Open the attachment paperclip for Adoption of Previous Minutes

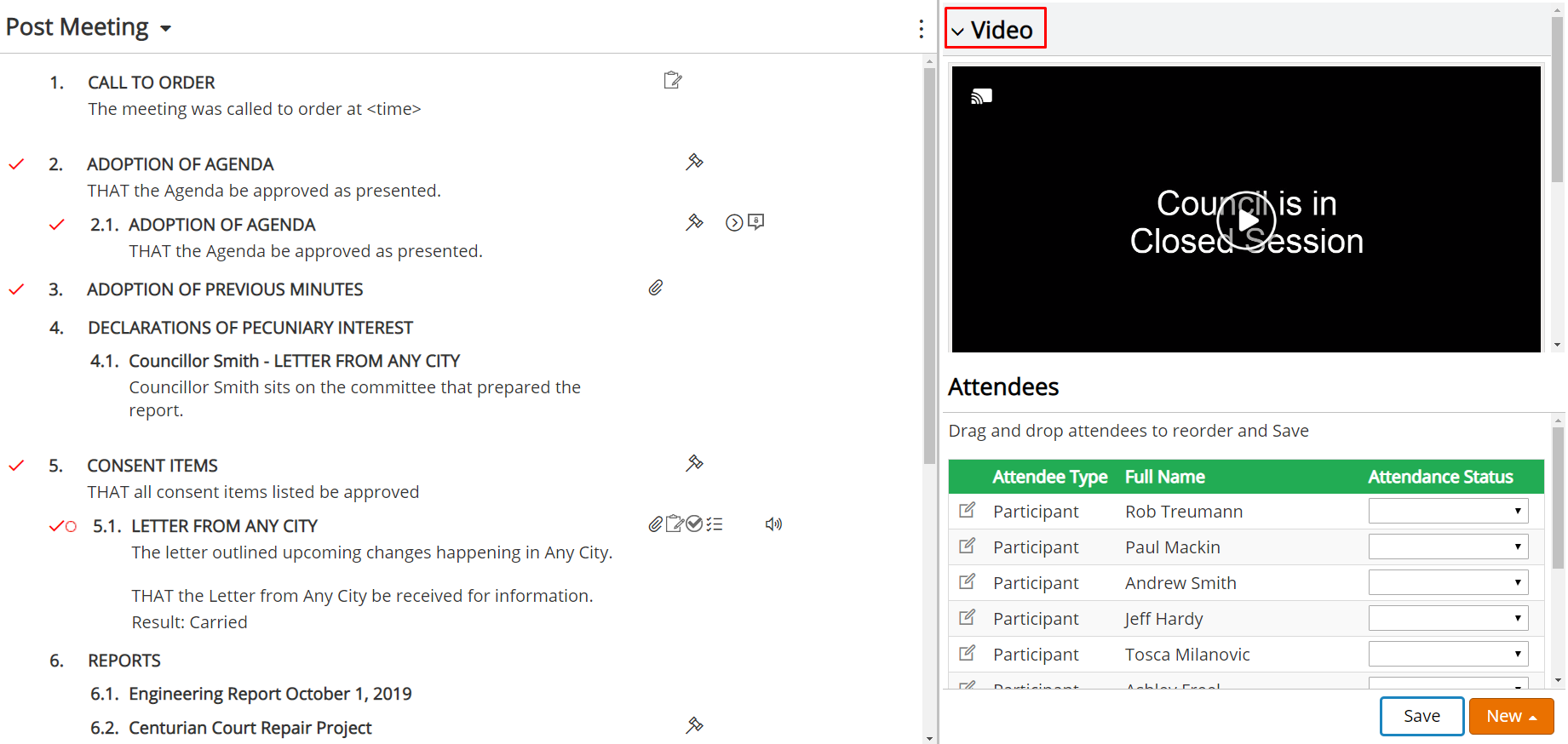coord(656,288)
